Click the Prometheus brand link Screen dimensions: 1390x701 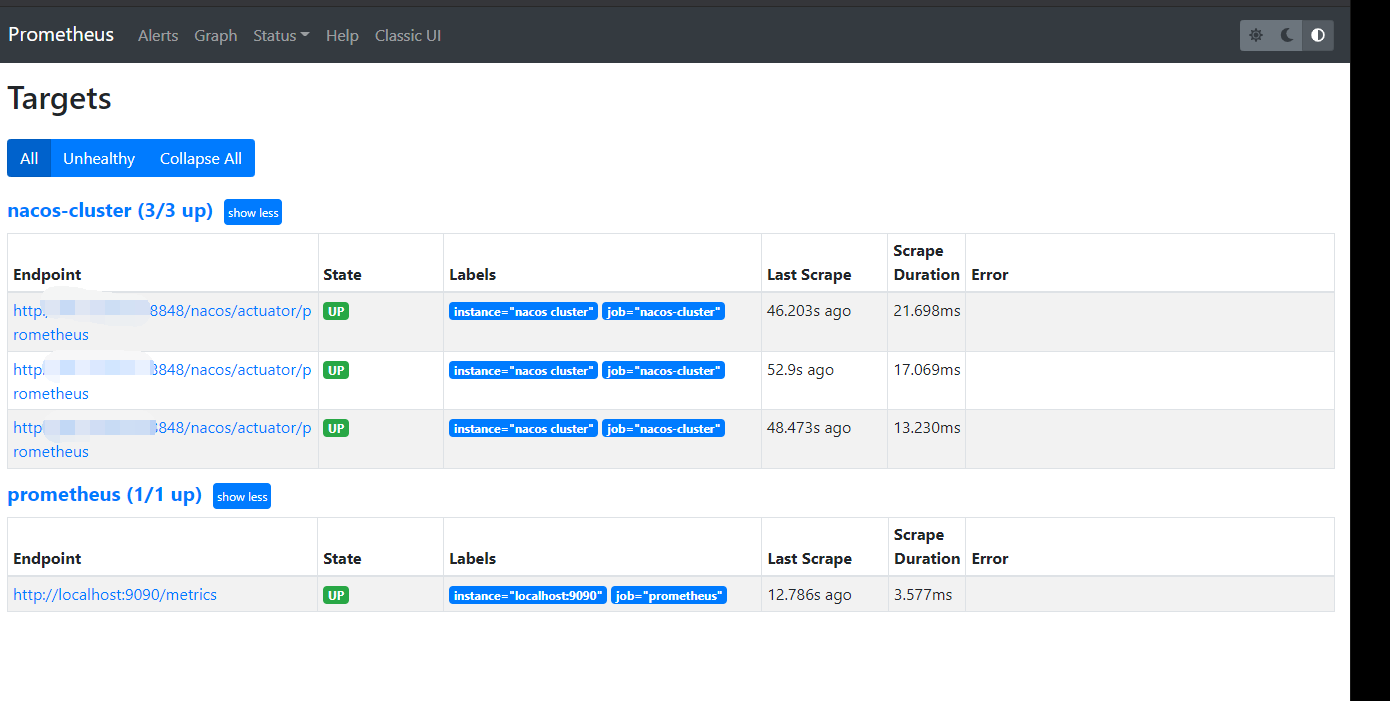coord(60,34)
